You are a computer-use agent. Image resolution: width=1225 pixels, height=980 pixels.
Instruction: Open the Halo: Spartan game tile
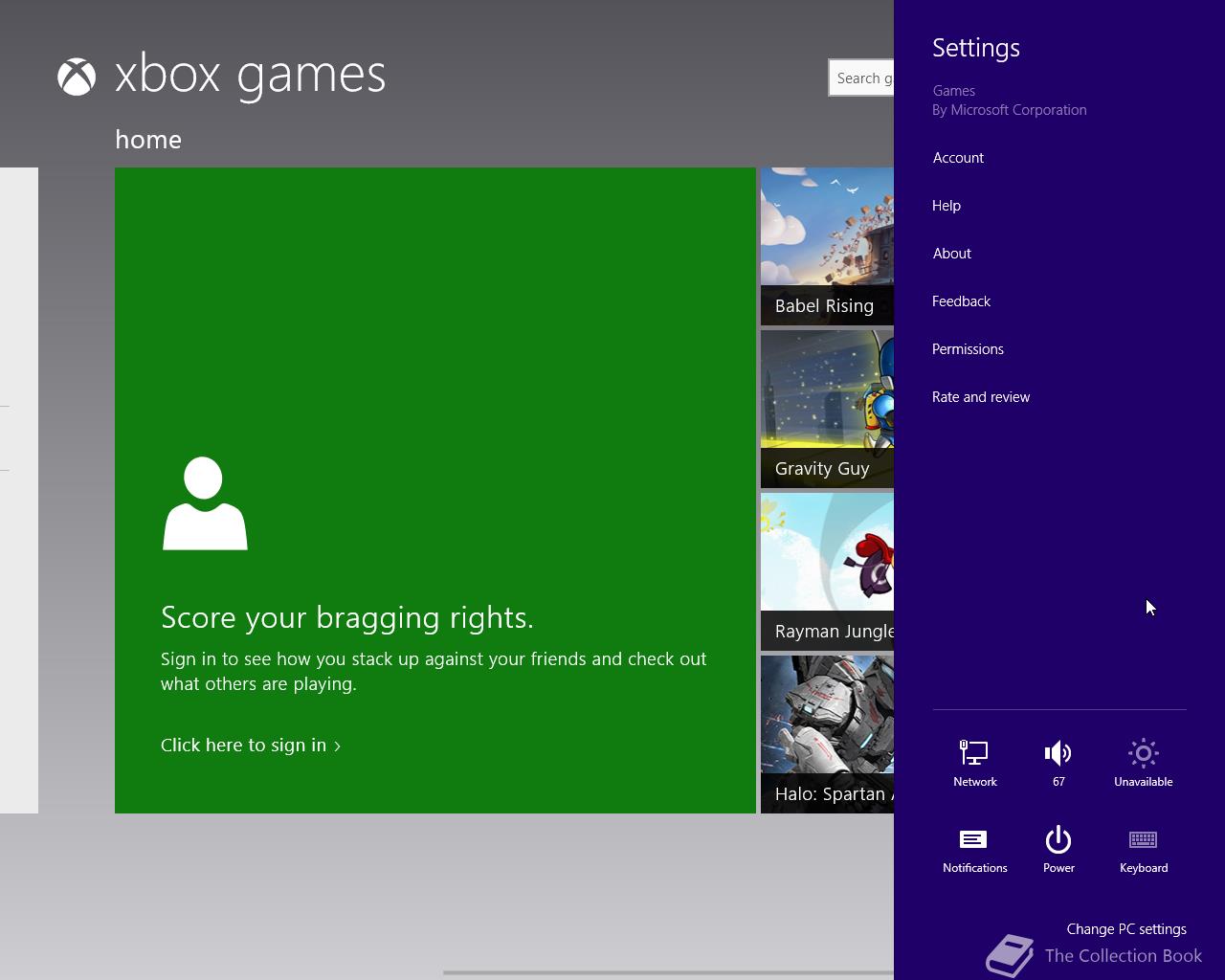coord(827,735)
